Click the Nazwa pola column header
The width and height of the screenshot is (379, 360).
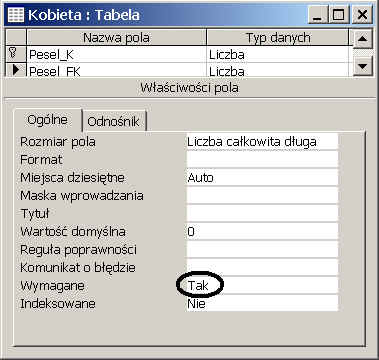pyautogui.click(x=116, y=38)
